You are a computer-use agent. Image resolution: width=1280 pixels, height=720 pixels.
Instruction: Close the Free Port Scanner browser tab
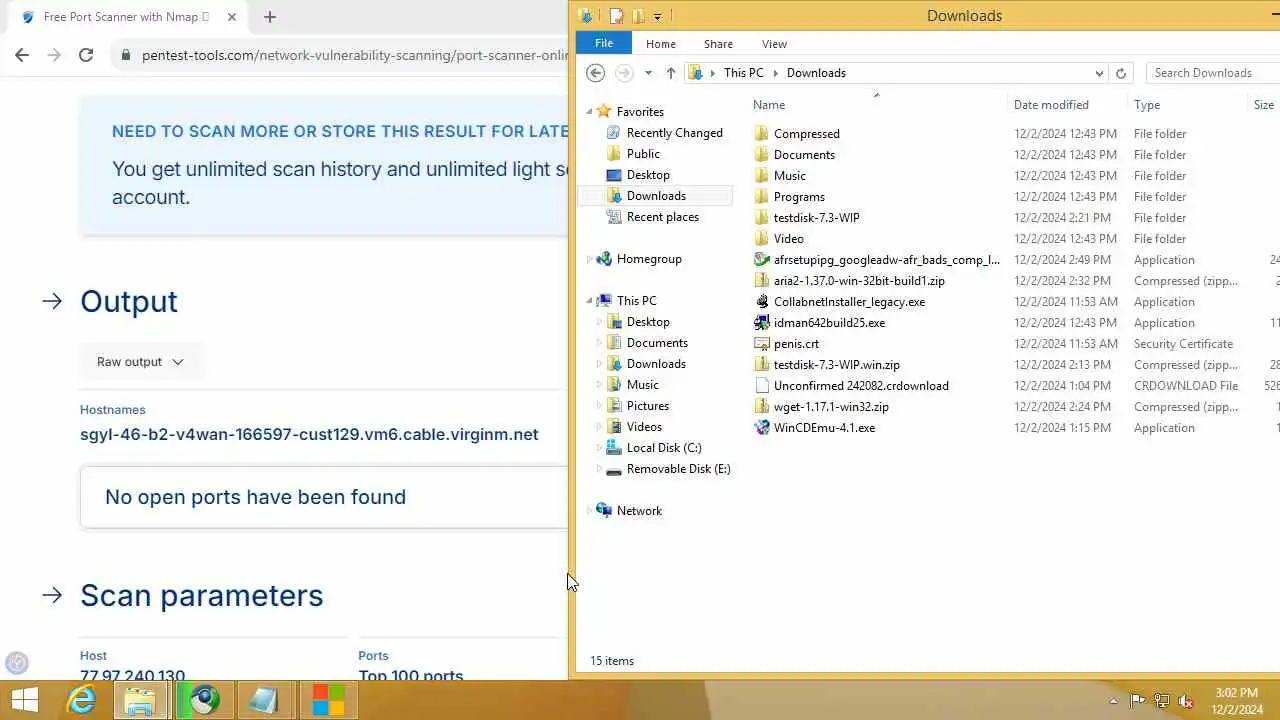tap(232, 17)
